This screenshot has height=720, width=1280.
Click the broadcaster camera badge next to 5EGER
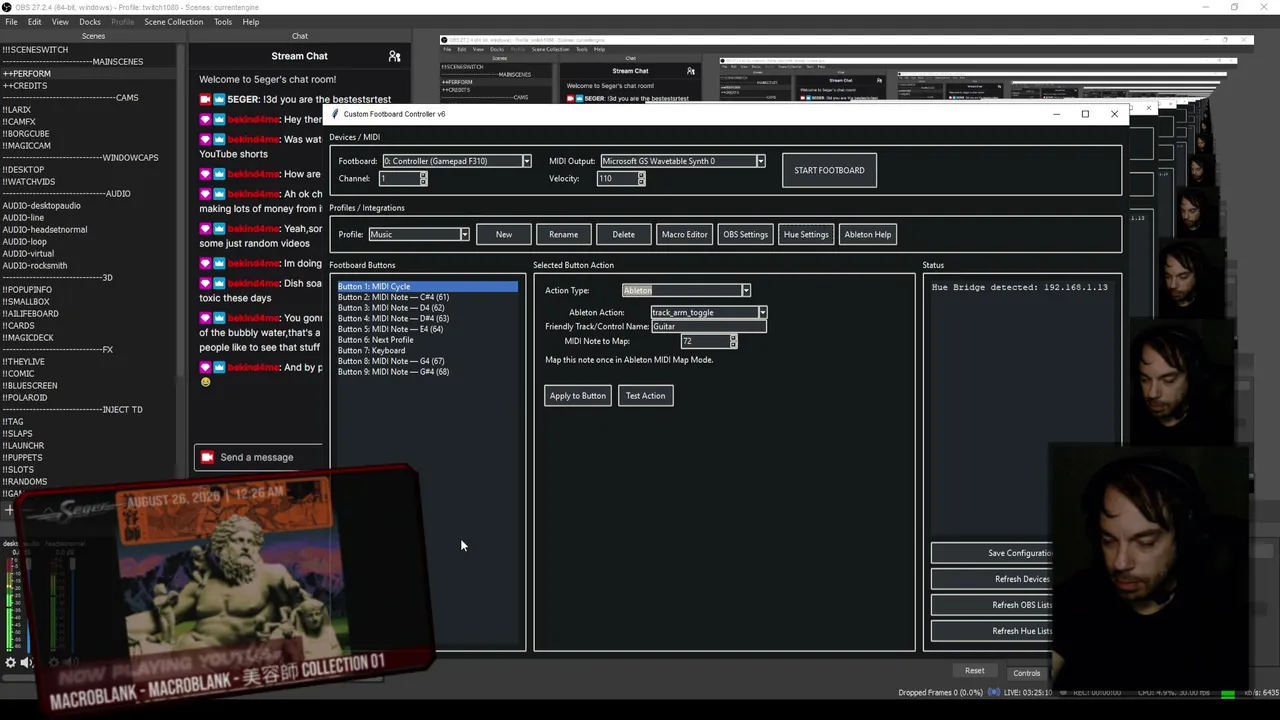[205, 99]
